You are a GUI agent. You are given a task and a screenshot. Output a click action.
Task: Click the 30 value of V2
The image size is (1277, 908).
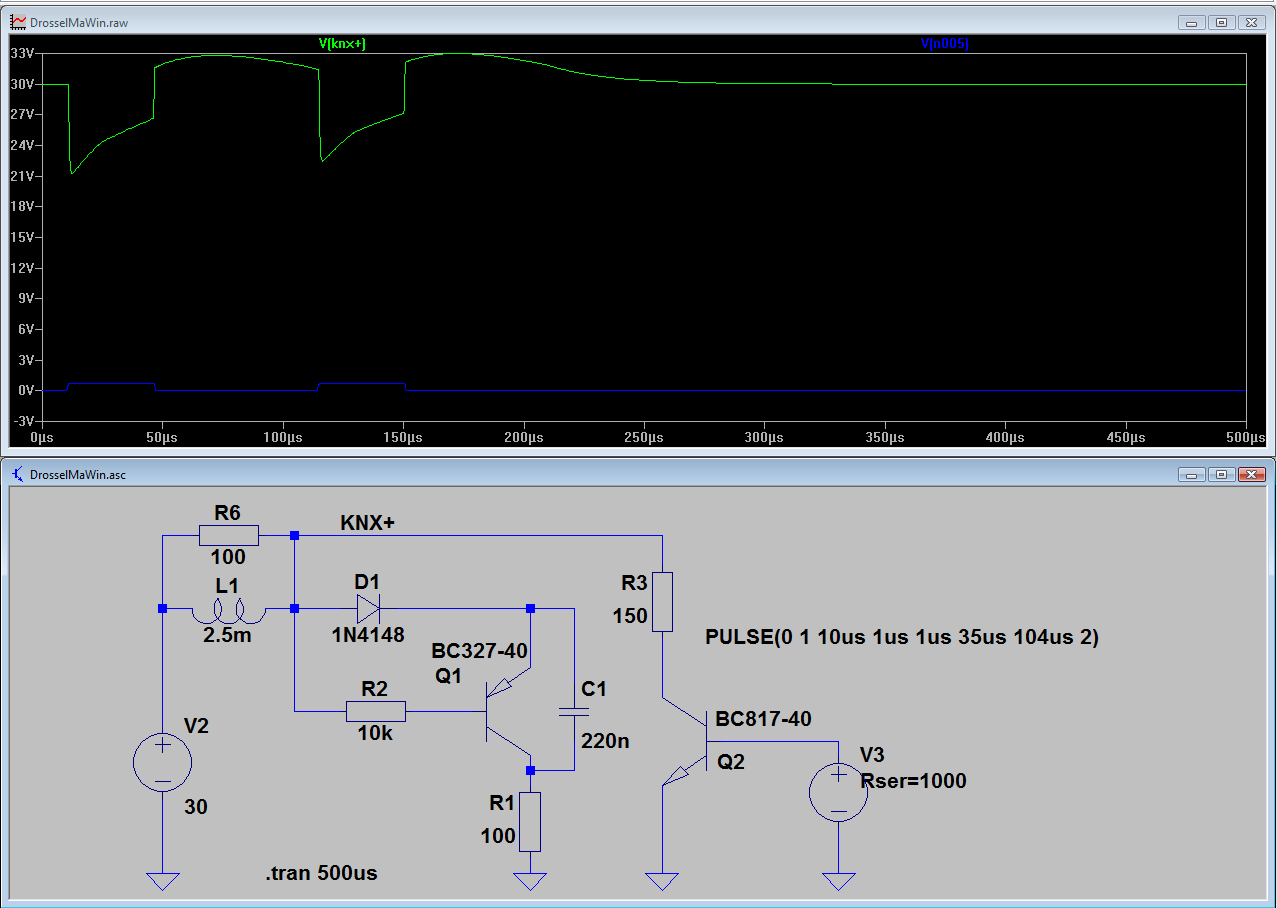coord(196,806)
